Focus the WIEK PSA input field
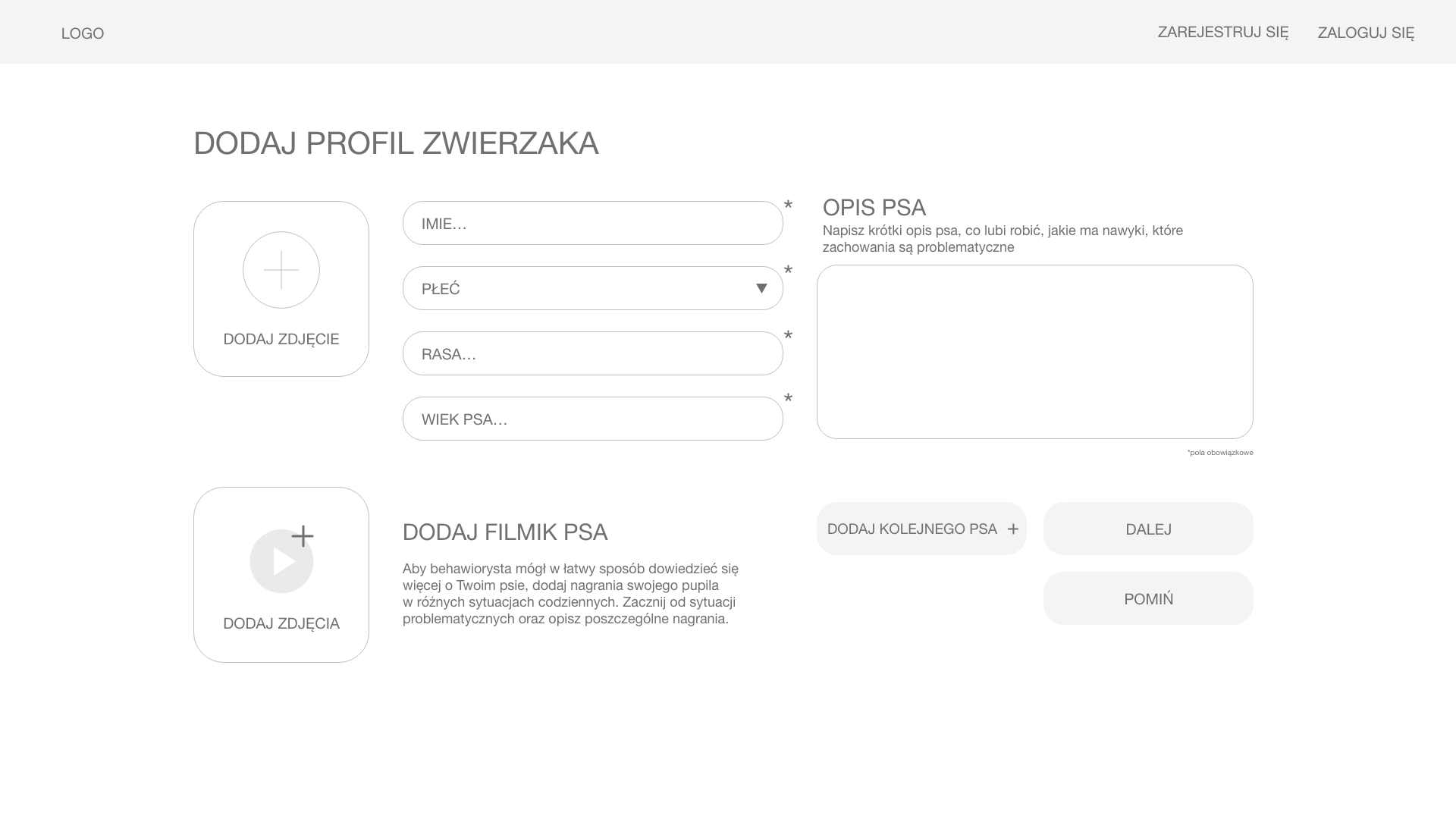1456x819 pixels. (x=592, y=419)
